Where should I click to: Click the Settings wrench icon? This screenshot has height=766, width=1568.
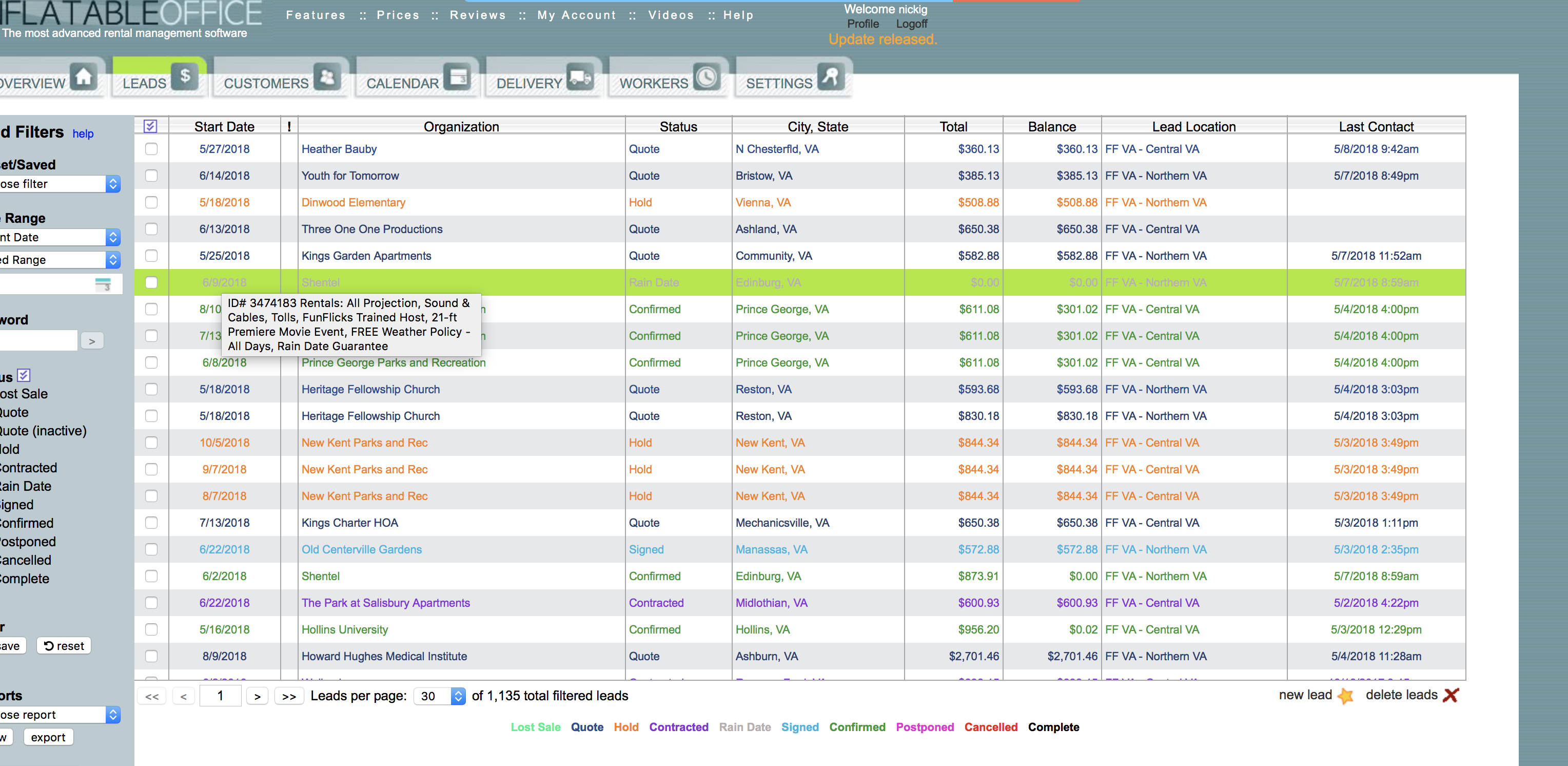[831, 78]
